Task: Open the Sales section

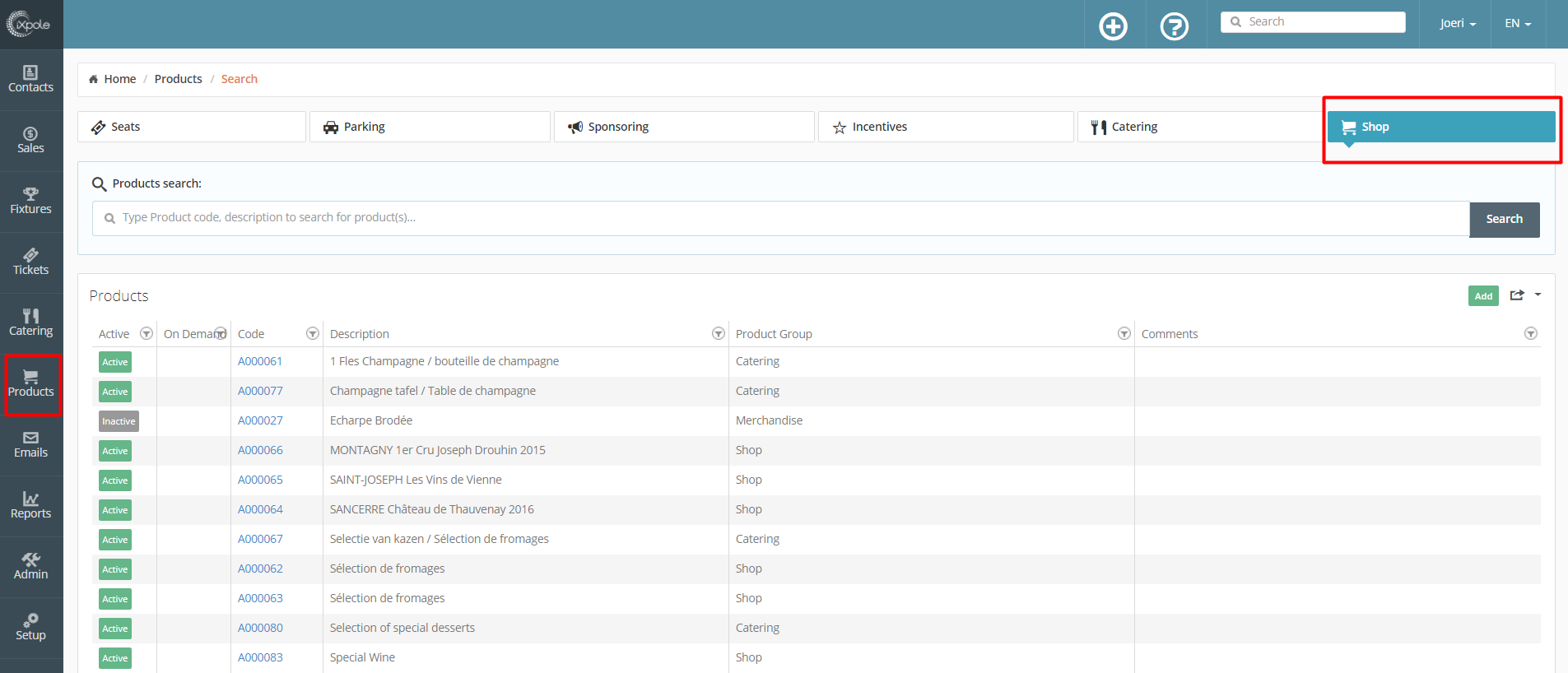Action: click(x=31, y=141)
